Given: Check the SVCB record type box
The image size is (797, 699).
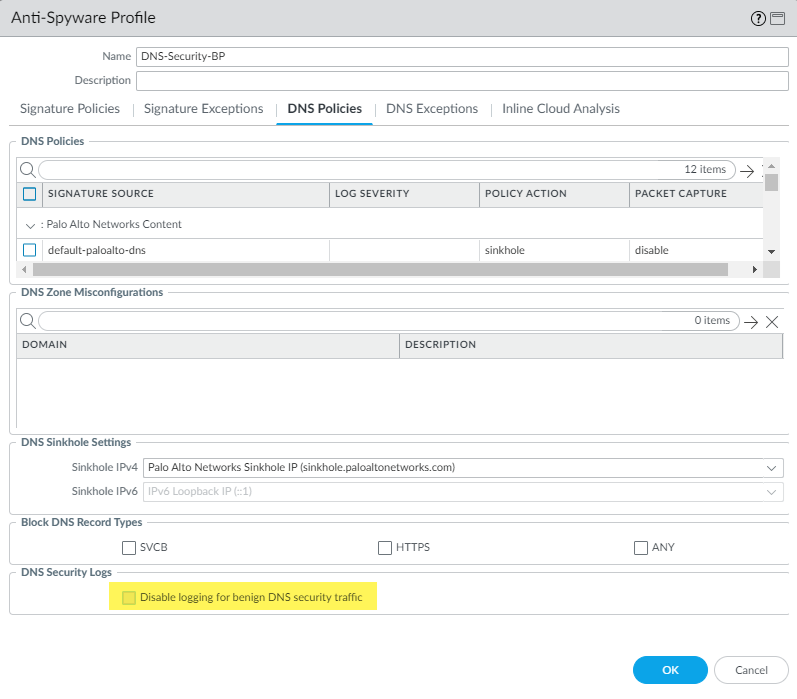Looking at the screenshot, I should click(x=128, y=548).
